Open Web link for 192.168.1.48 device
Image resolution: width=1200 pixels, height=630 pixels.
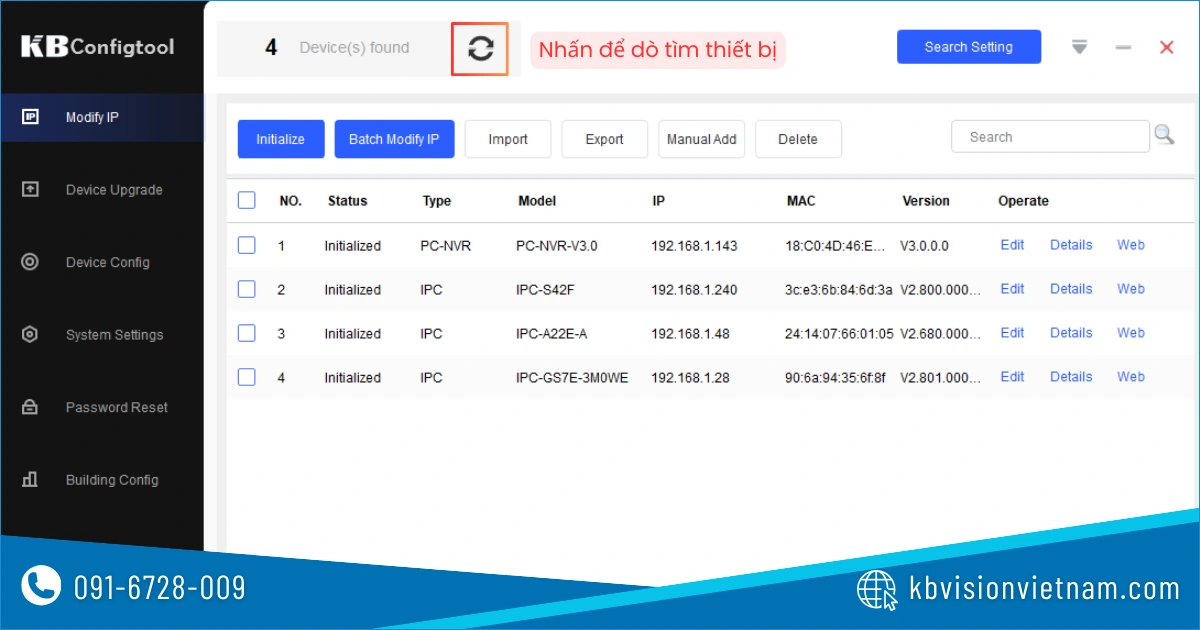click(x=1130, y=333)
